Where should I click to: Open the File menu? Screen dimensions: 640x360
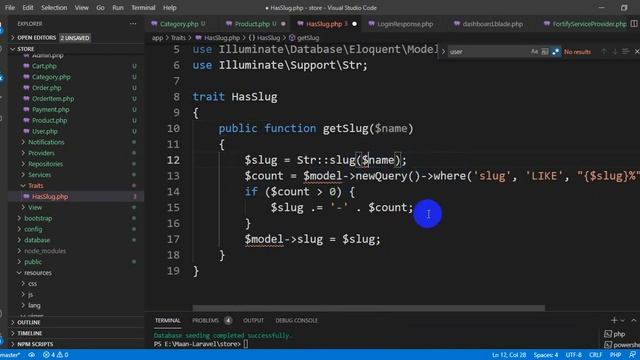coord(10,8)
